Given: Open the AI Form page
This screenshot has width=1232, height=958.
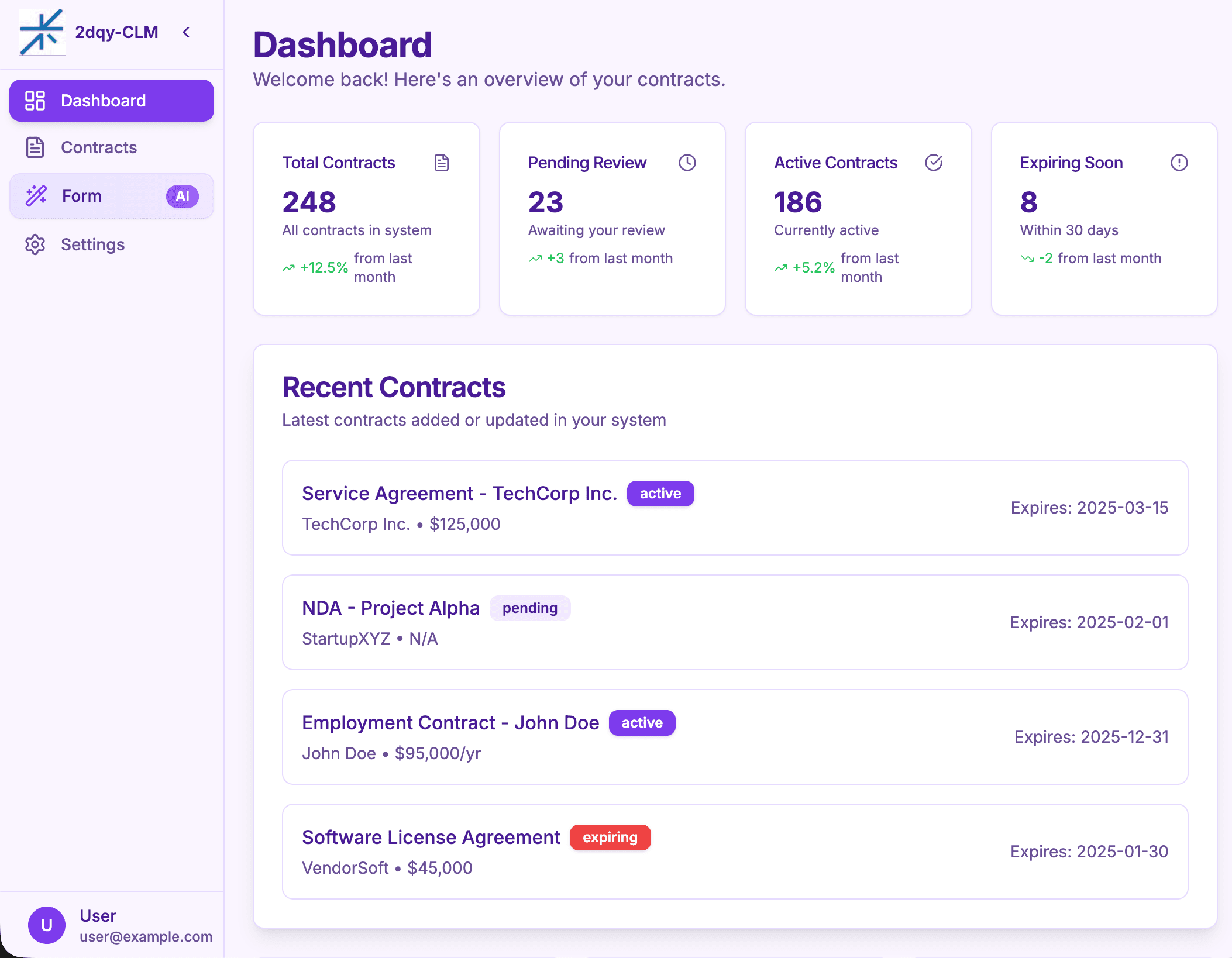Looking at the screenshot, I should pos(112,196).
